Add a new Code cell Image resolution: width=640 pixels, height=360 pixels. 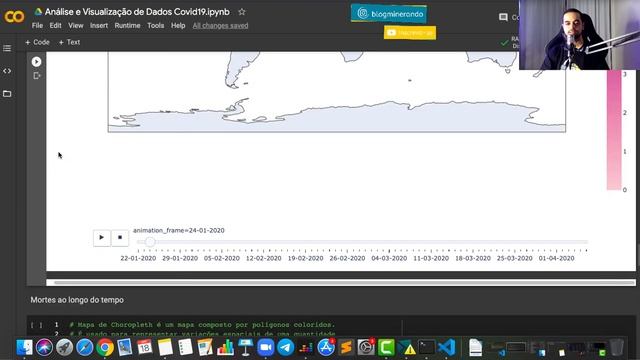coord(37,42)
